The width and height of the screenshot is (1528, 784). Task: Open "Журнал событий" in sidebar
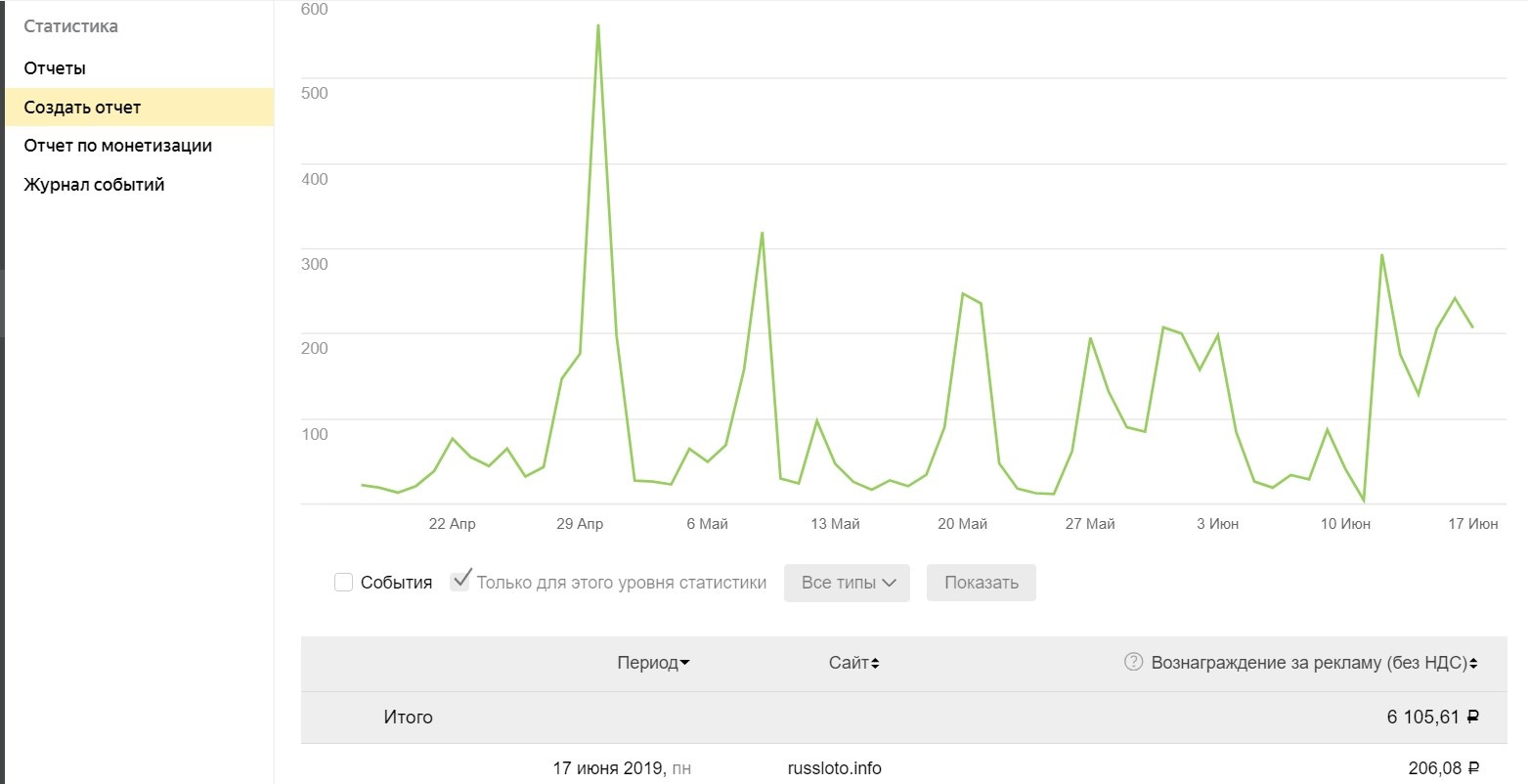[x=94, y=185]
